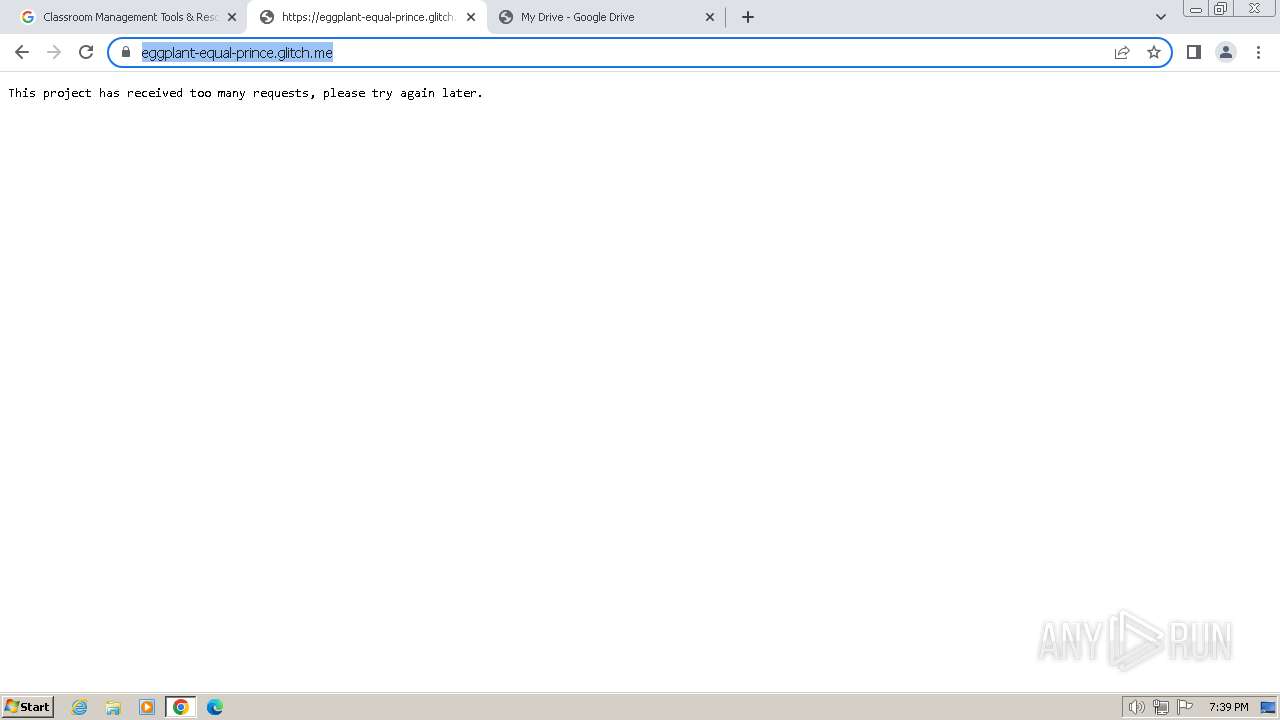Expand the tab search dropdown arrow
Viewport: 1280px width, 720px height.
click(1161, 17)
